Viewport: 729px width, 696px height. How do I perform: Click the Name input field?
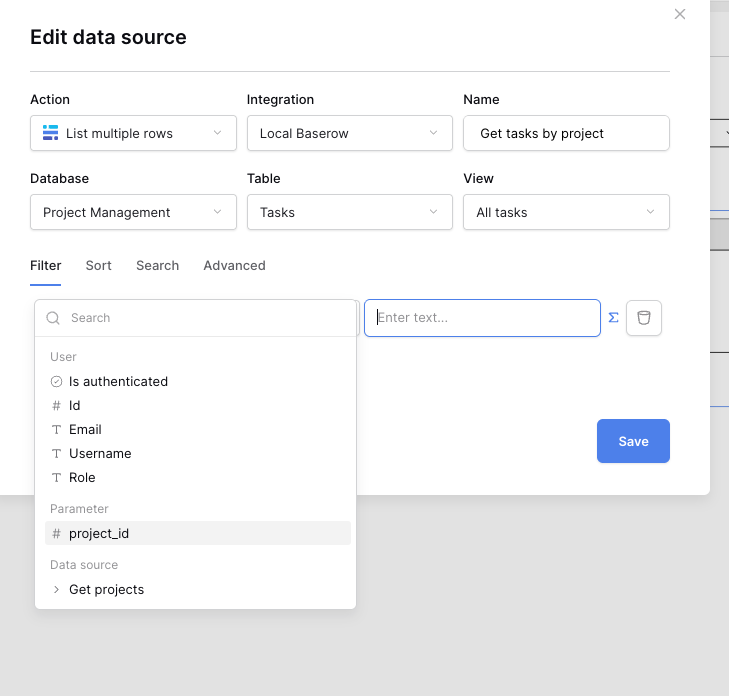pyautogui.click(x=566, y=133)
